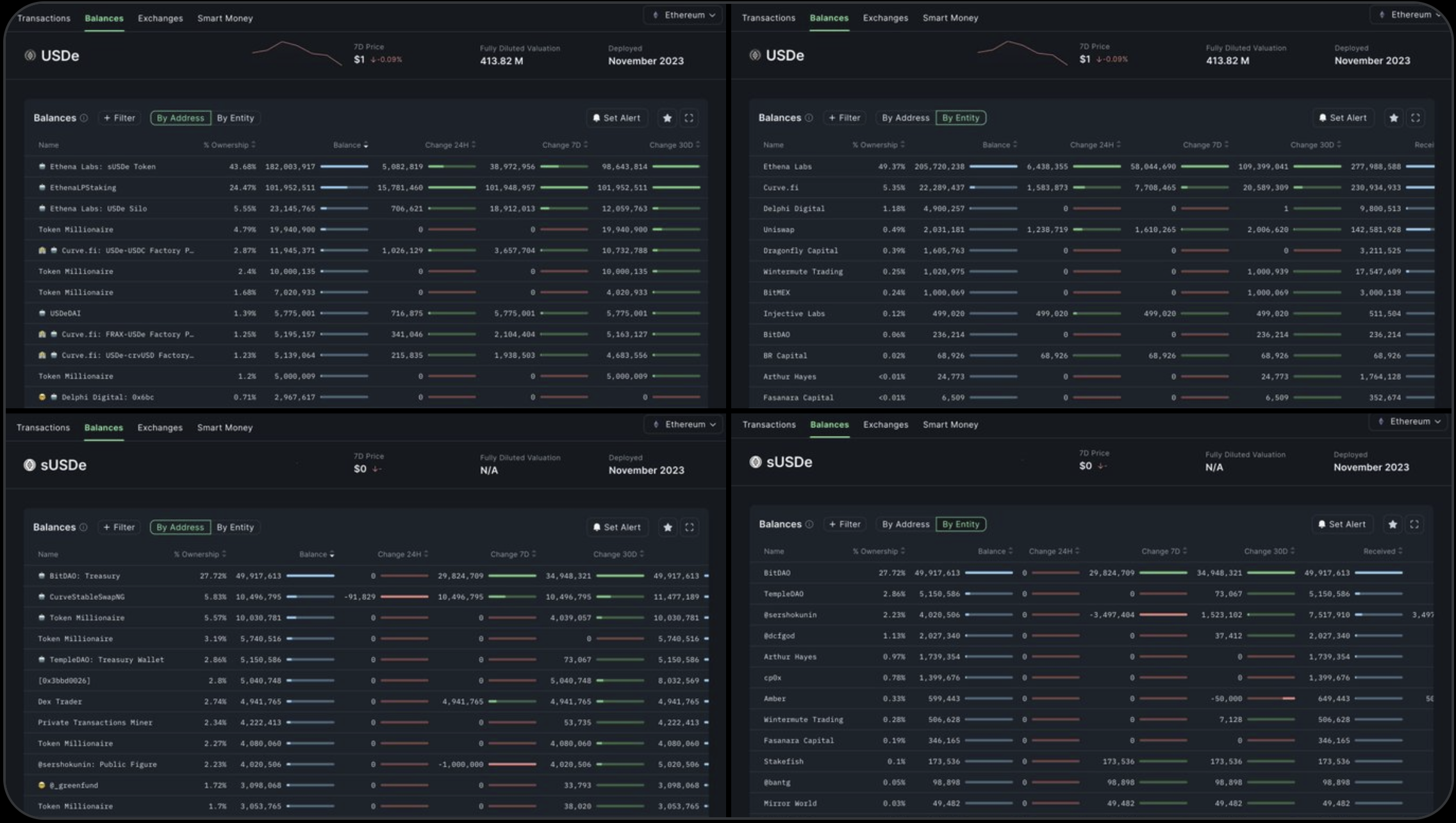Click the yellow emoji icon on Delphi Digital: 0x6bc row
This screenshot has width=1456, height=823.
click(42, 397)
